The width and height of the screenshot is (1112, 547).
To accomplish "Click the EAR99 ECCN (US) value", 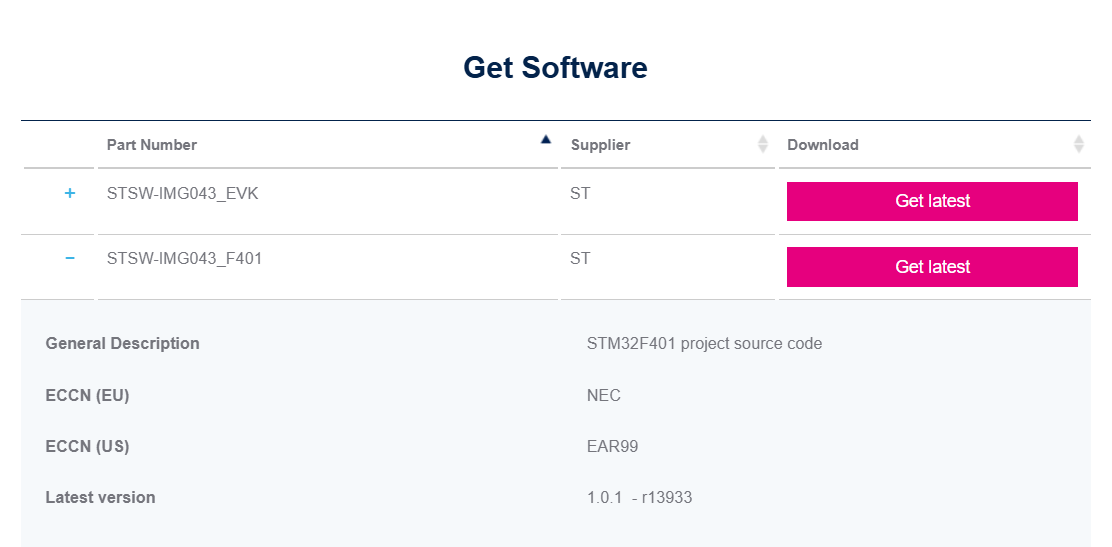I will tap(613, 446).
